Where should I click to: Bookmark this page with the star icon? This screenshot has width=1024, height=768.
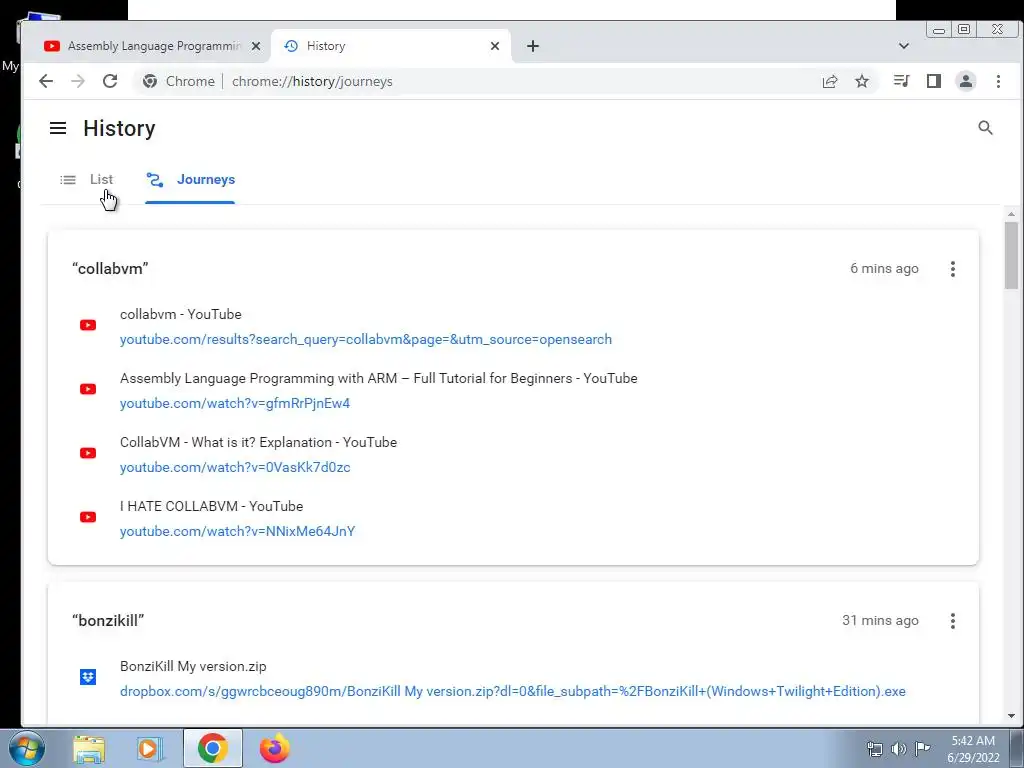(x=862, y=81)
